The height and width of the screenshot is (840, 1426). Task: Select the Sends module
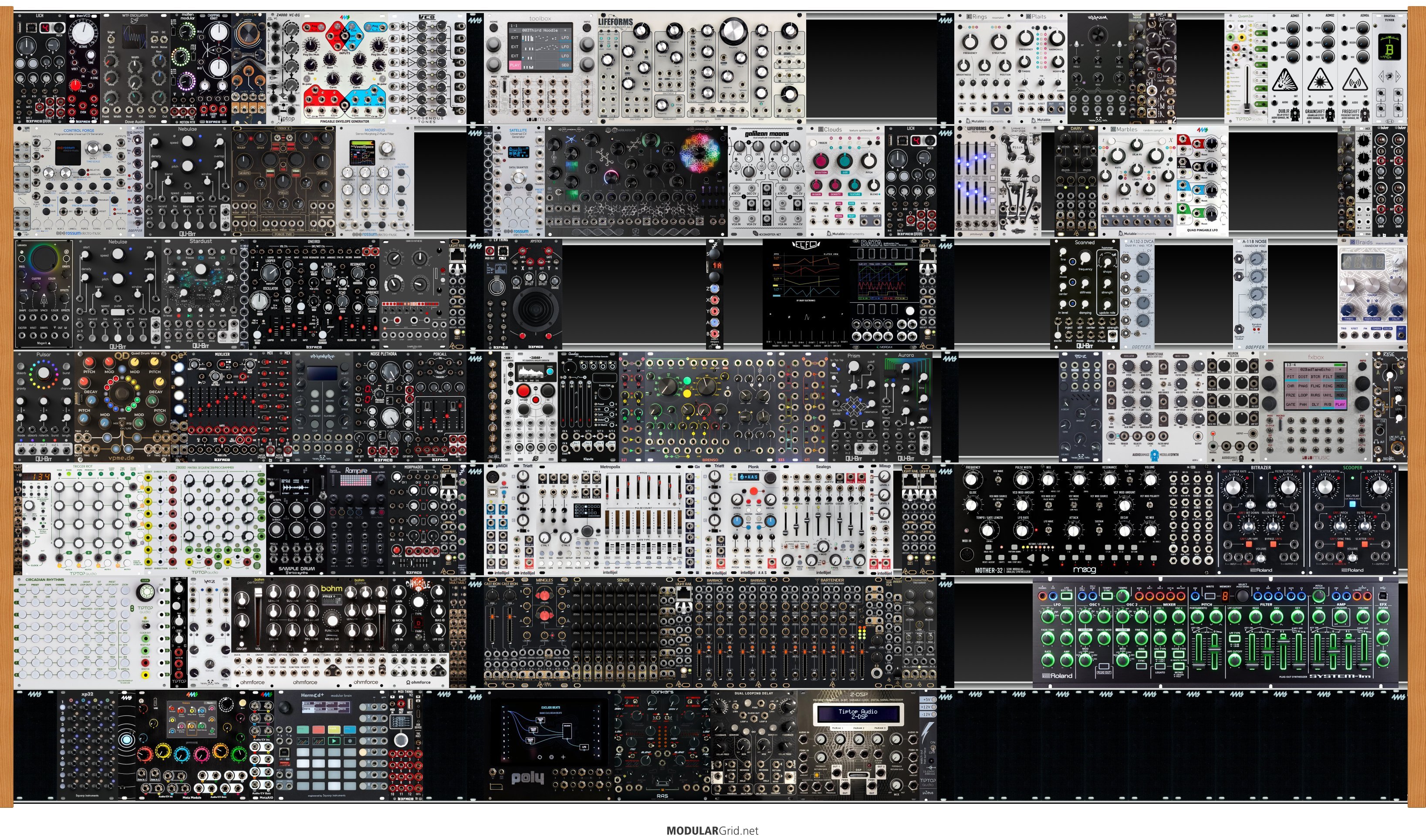[623, 632]
